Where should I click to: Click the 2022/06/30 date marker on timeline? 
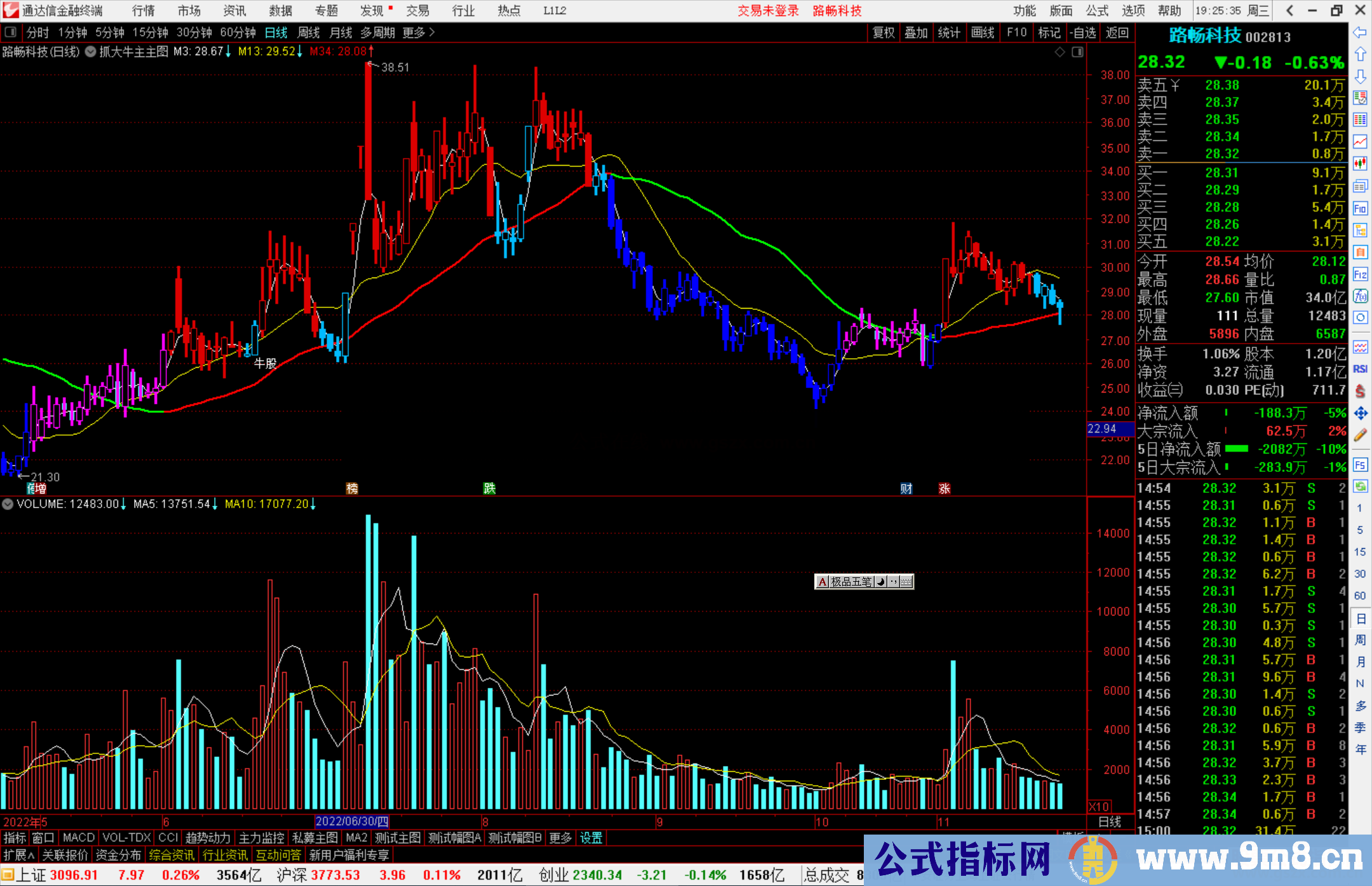pos(352,822)
